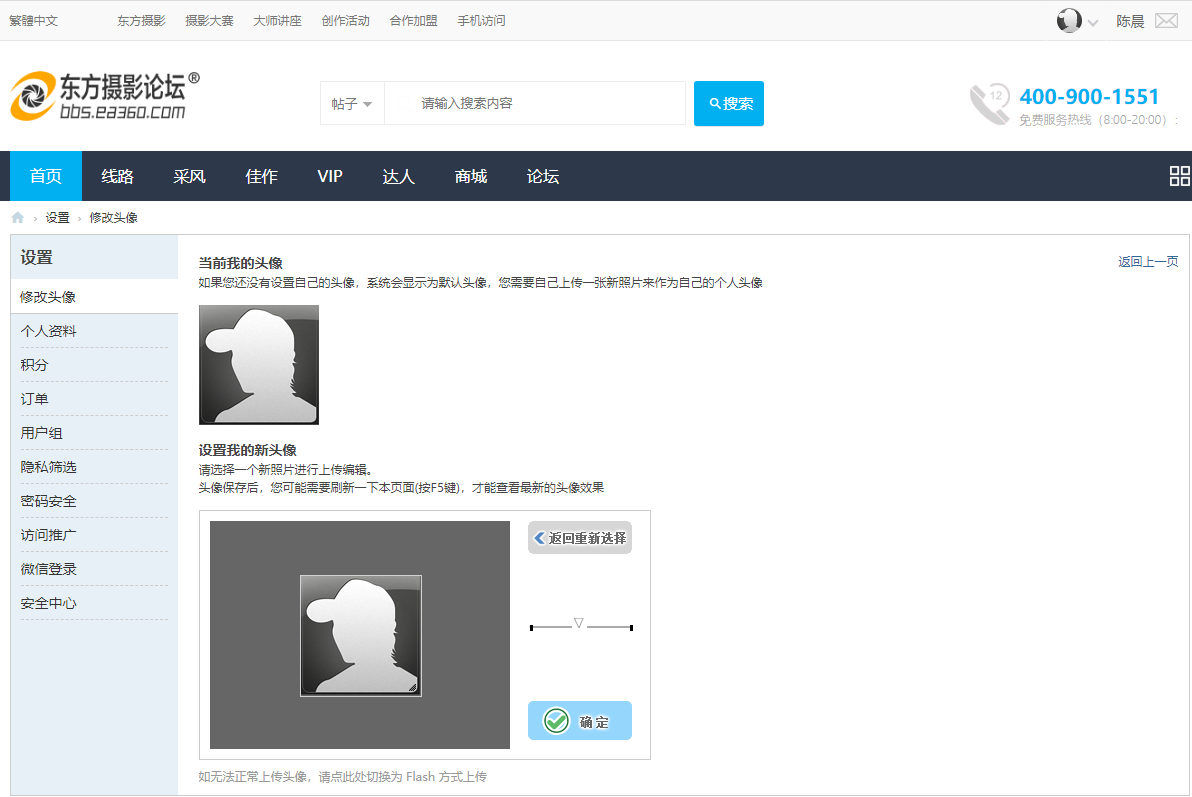Click the home icon in breadcrumb

(17, 217)
